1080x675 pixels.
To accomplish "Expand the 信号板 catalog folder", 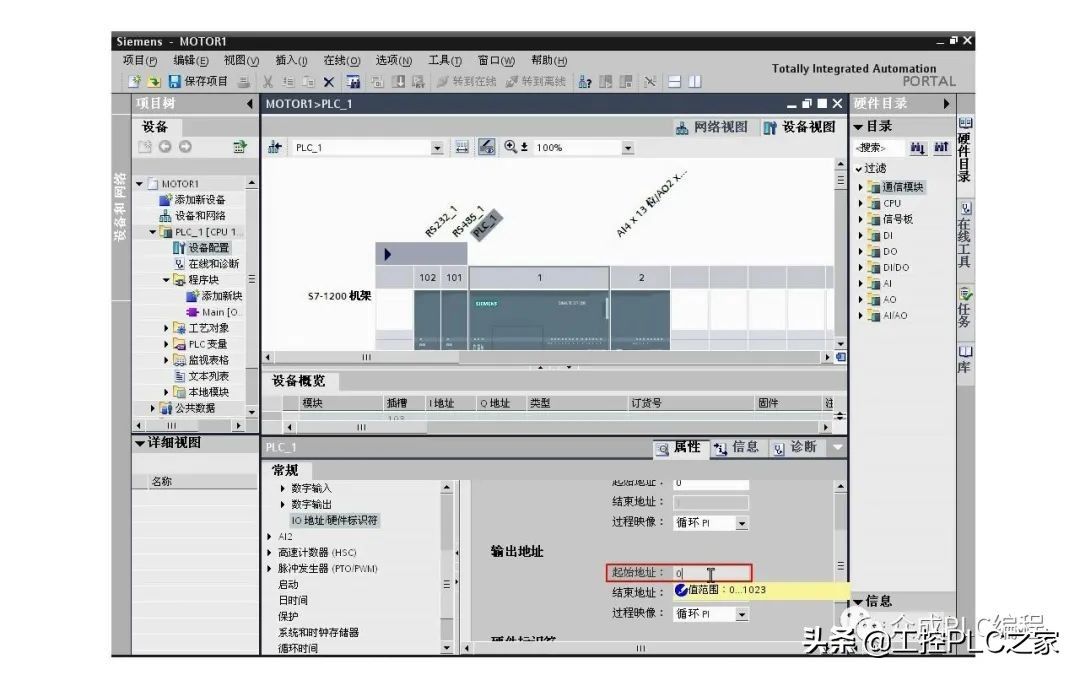I will point(860,219).
